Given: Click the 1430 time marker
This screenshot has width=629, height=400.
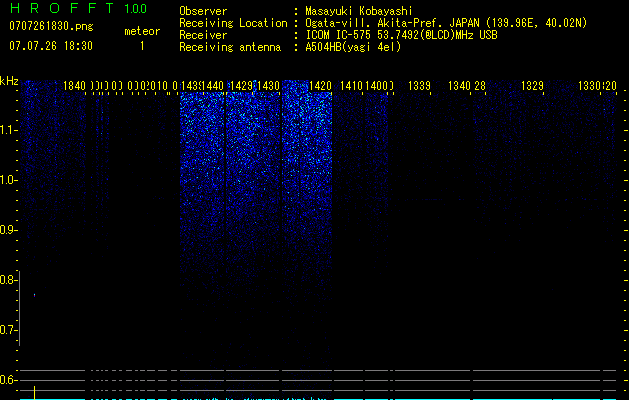Looking at the screenshot, I should coord(268,86).
